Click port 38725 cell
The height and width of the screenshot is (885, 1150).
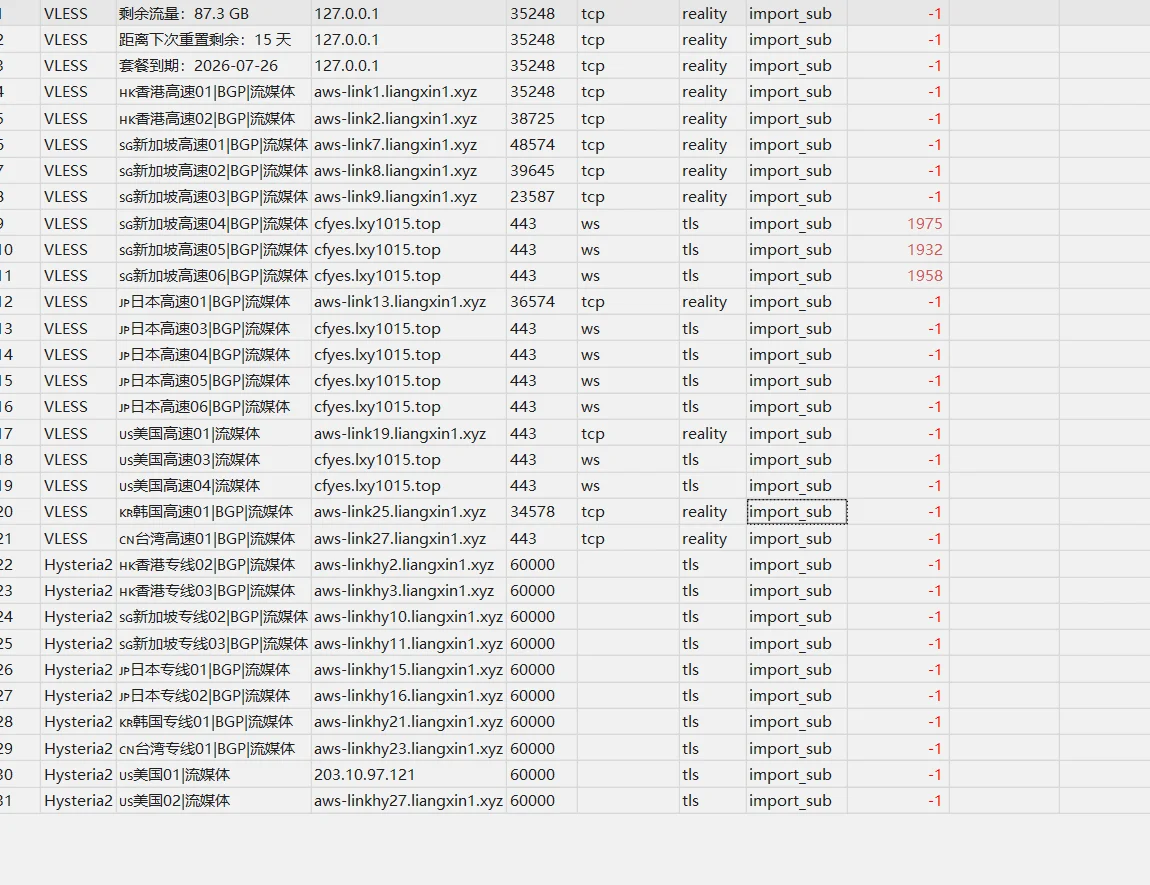(532, 119)
